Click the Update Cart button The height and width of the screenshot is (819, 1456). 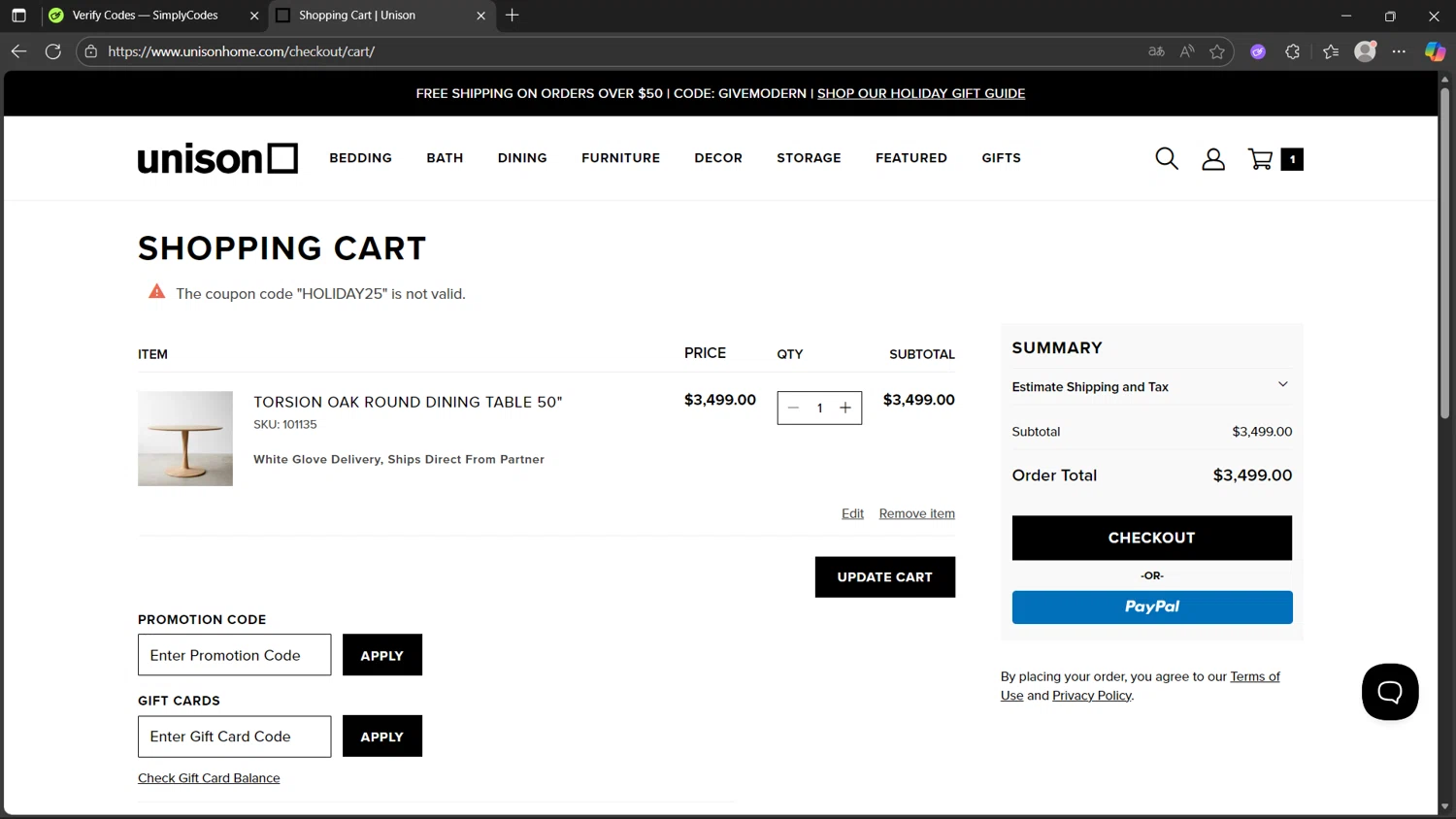point(884,577)
